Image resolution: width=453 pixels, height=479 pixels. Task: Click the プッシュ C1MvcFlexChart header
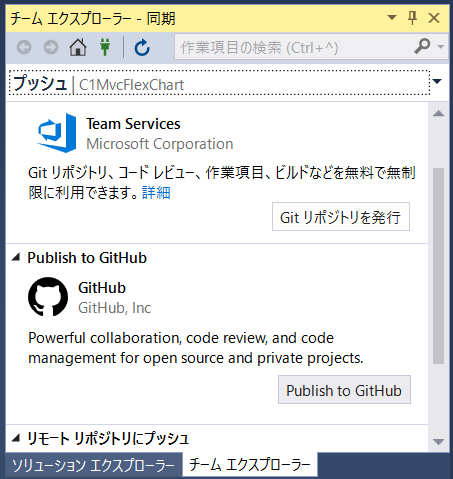point(219,83)
